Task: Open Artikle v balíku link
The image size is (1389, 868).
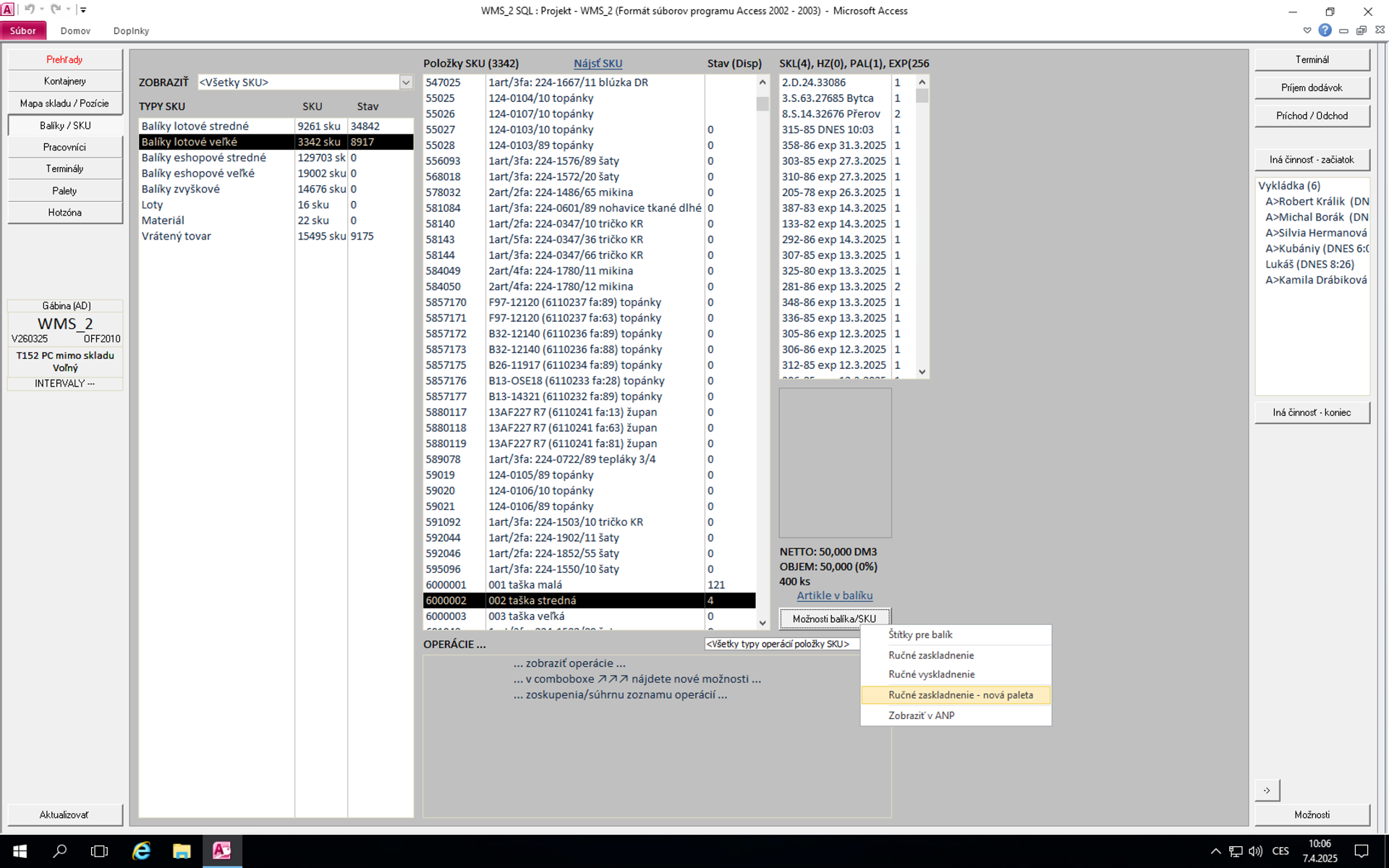Action: click(x=834, y=596)
